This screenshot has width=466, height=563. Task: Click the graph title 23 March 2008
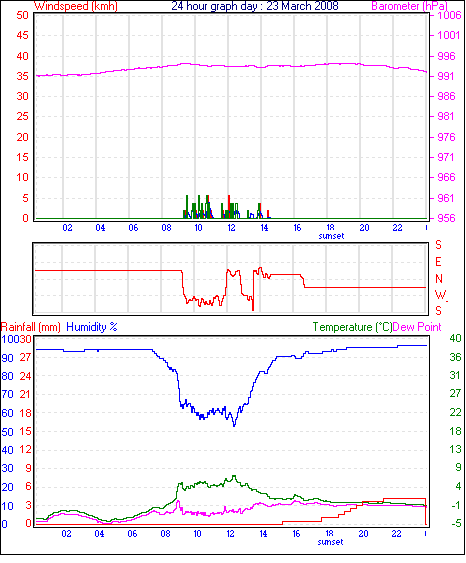[x=255, y=6]
